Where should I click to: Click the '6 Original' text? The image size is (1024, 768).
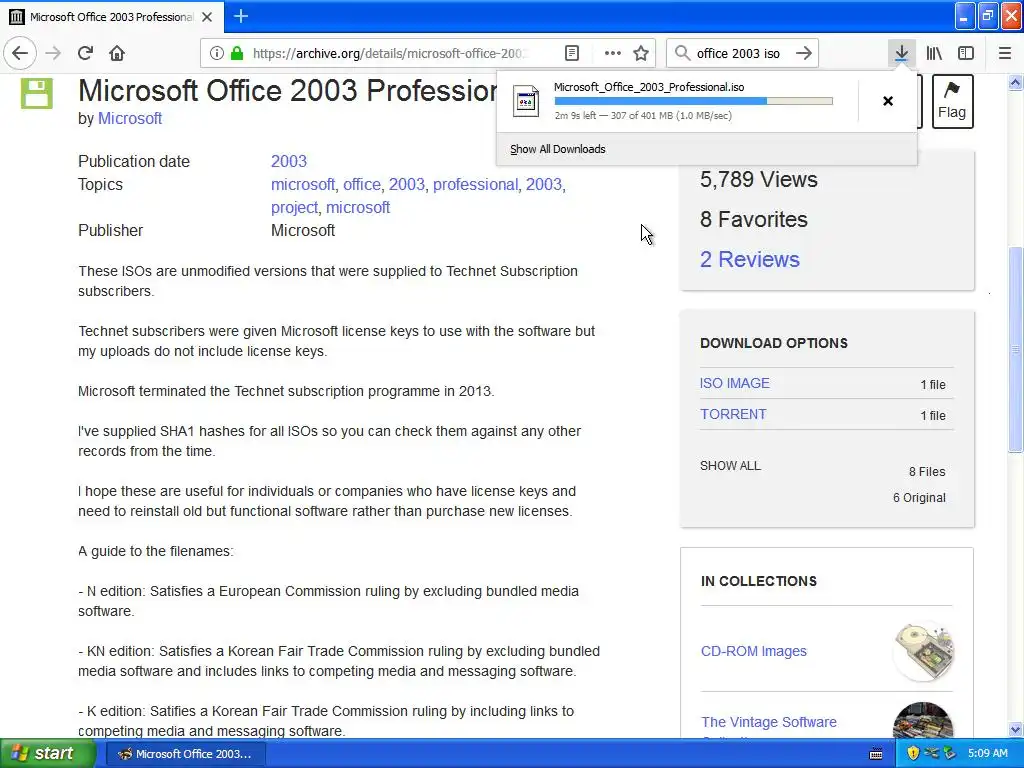pos(919,498)
